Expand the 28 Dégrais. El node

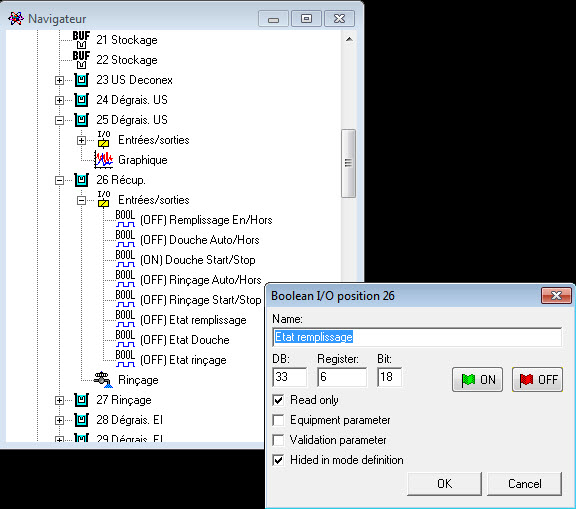coord(59,420)
